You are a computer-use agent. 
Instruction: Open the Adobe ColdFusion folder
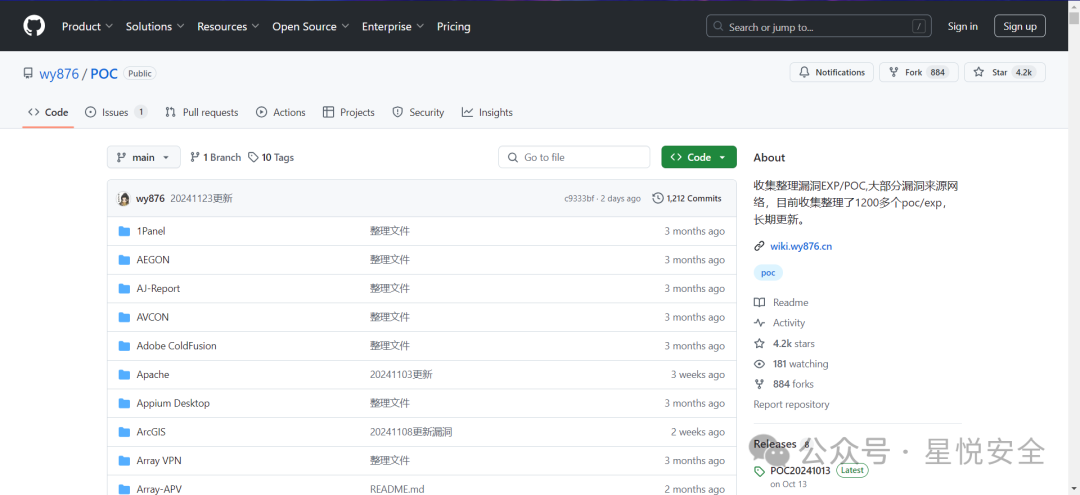(x=176, y=346)
